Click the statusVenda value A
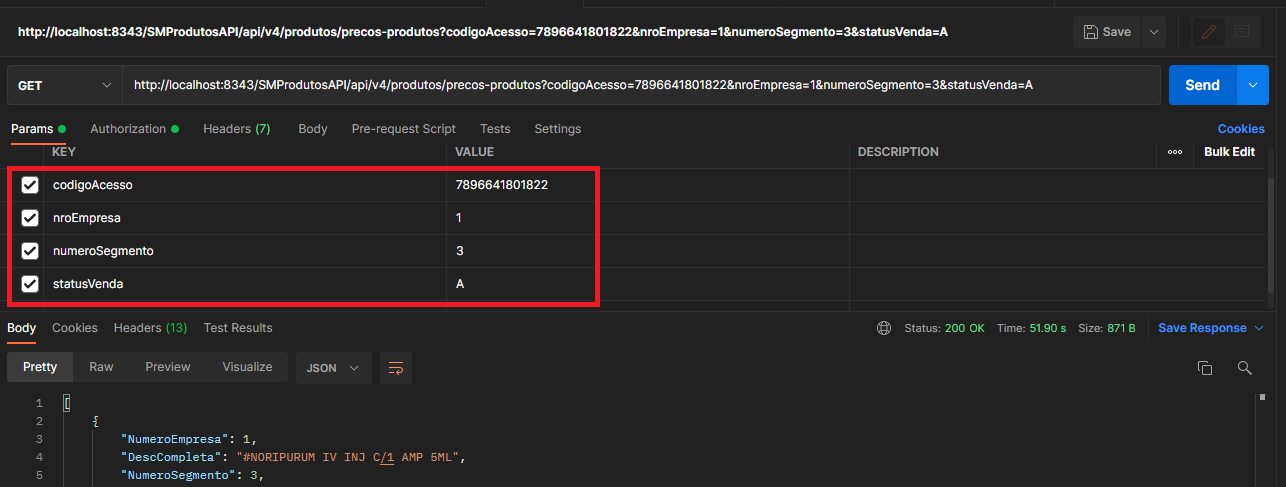This screenshot has width=1286, height=487. click(x=460, y=284)
